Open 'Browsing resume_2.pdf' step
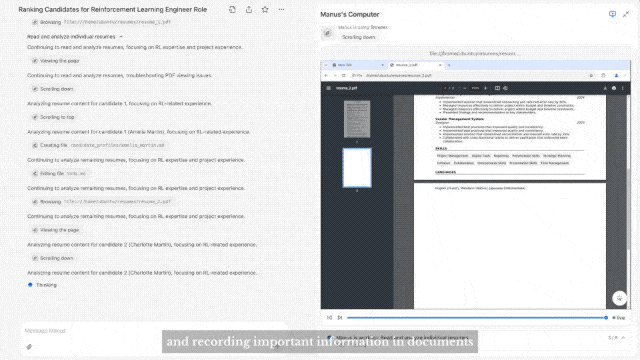Image resolution: width=640 pixels, height=360 pixels. coord(101,202)
